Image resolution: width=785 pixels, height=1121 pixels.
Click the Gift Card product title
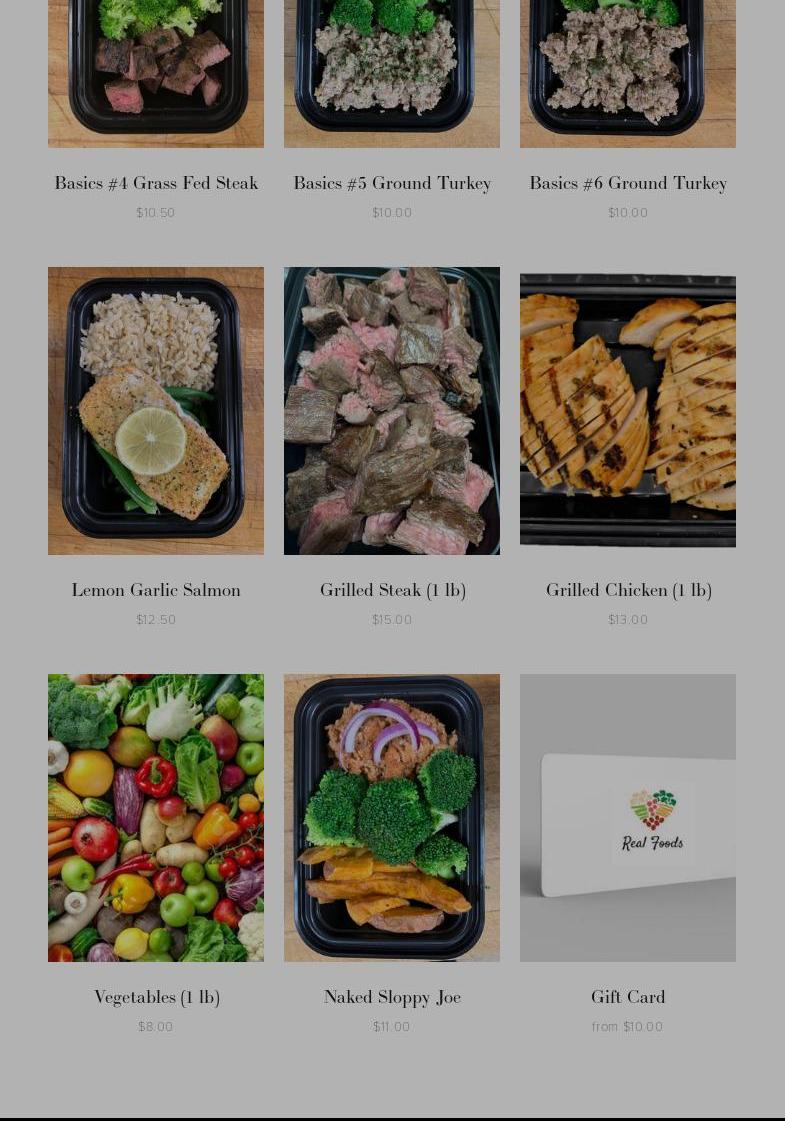628,997
